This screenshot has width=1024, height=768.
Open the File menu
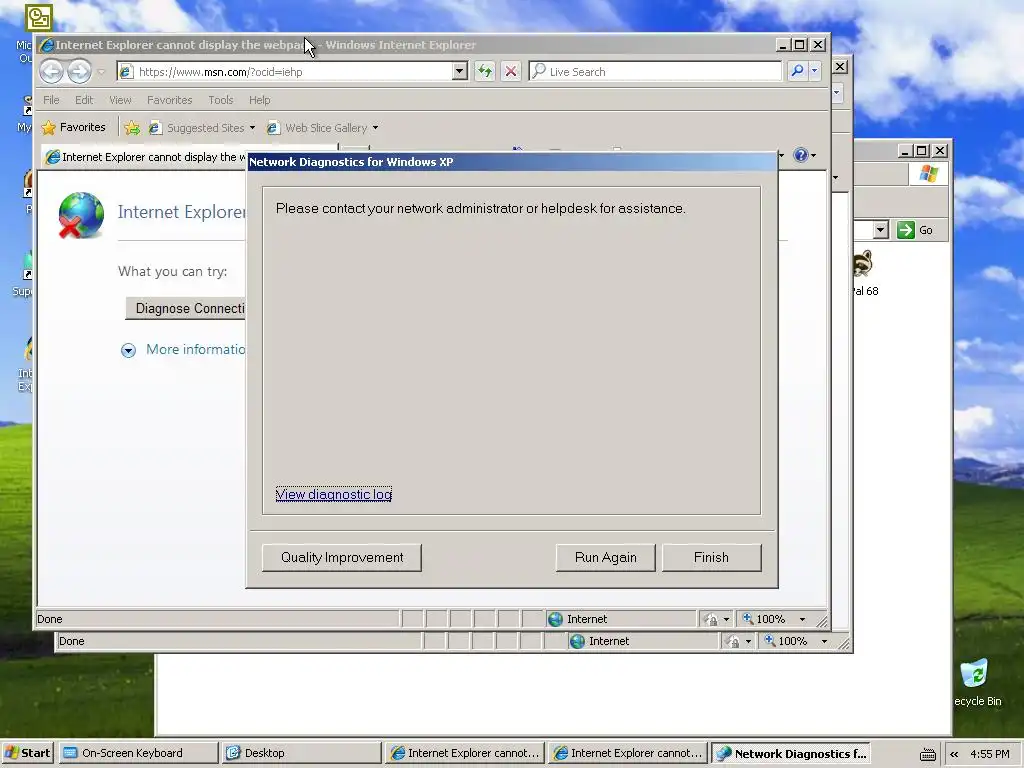pos(51,100)
